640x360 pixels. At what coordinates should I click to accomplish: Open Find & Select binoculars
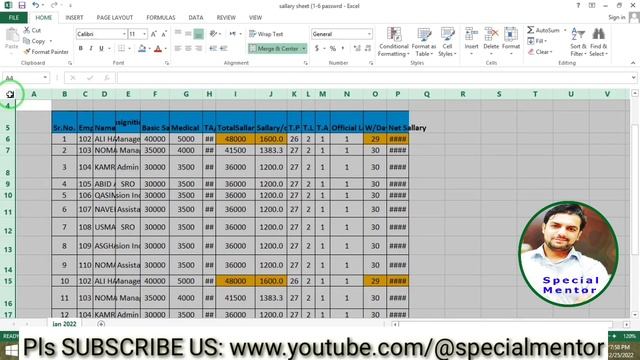click(x=599, y=42)
